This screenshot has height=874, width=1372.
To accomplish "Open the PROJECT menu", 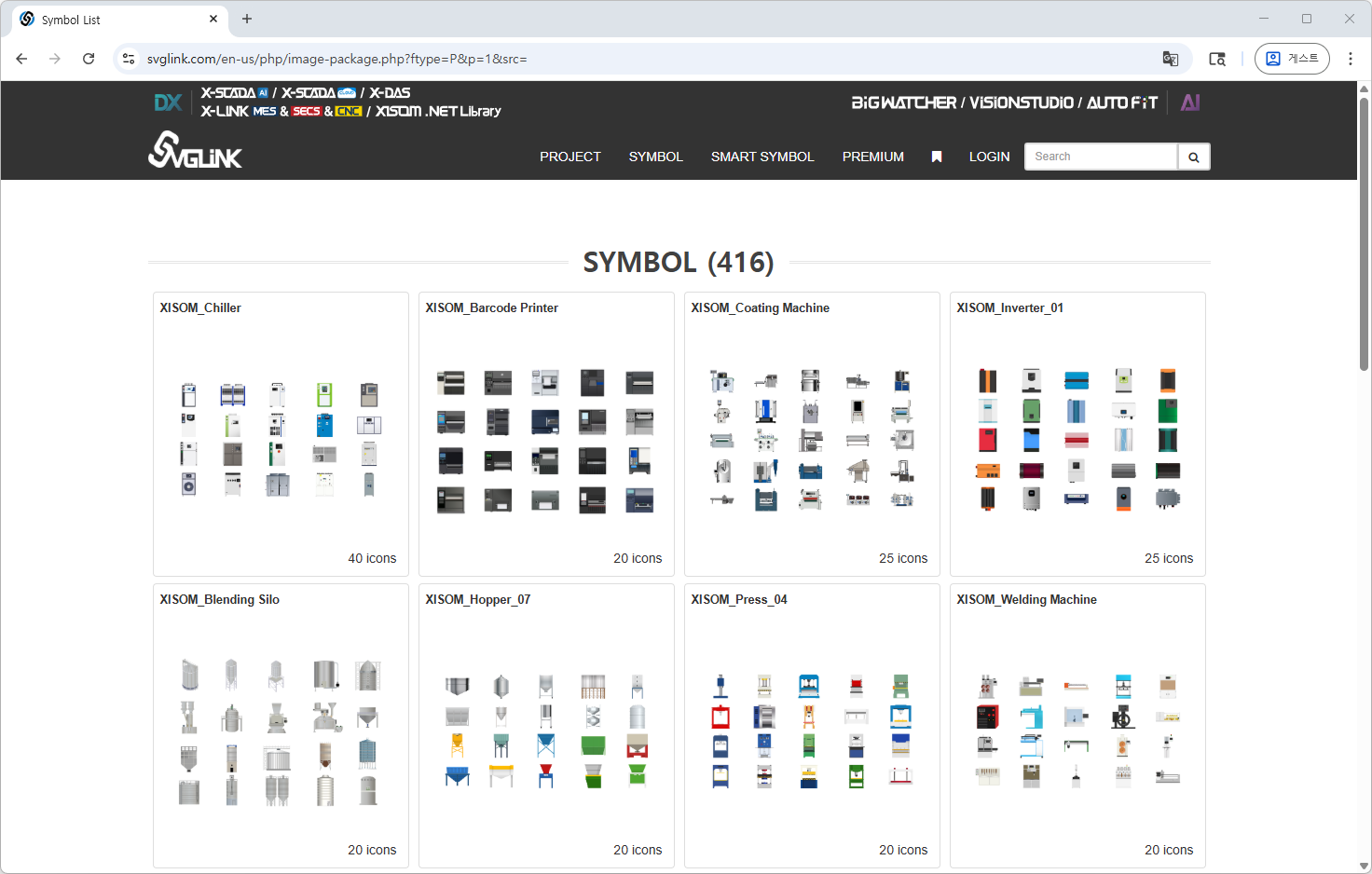I will (570, 157).
